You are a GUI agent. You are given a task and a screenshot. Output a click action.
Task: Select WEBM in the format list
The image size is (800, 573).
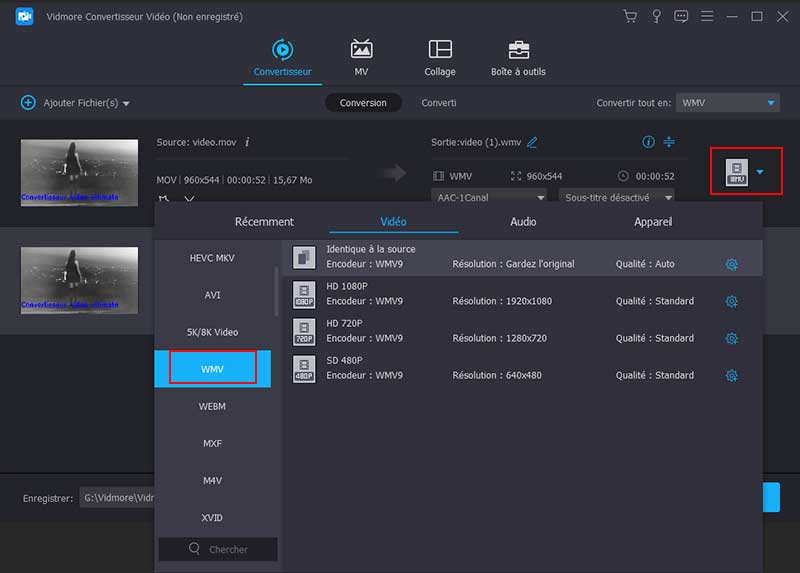coord(212,406)
